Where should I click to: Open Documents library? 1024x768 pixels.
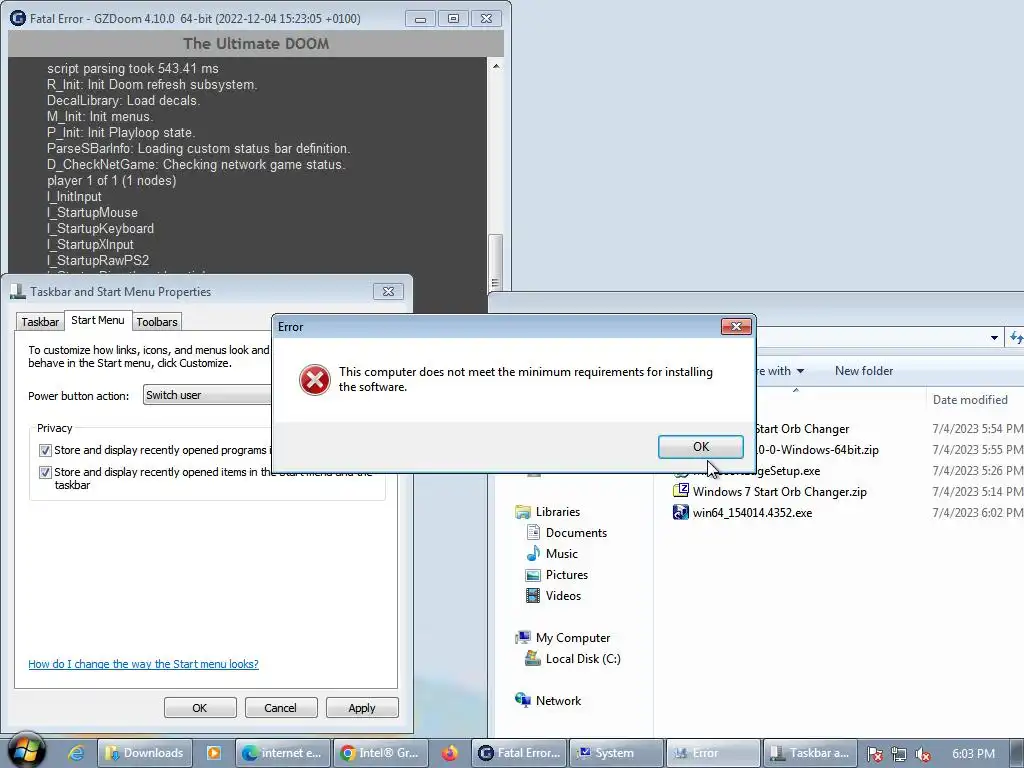(576, 533)
